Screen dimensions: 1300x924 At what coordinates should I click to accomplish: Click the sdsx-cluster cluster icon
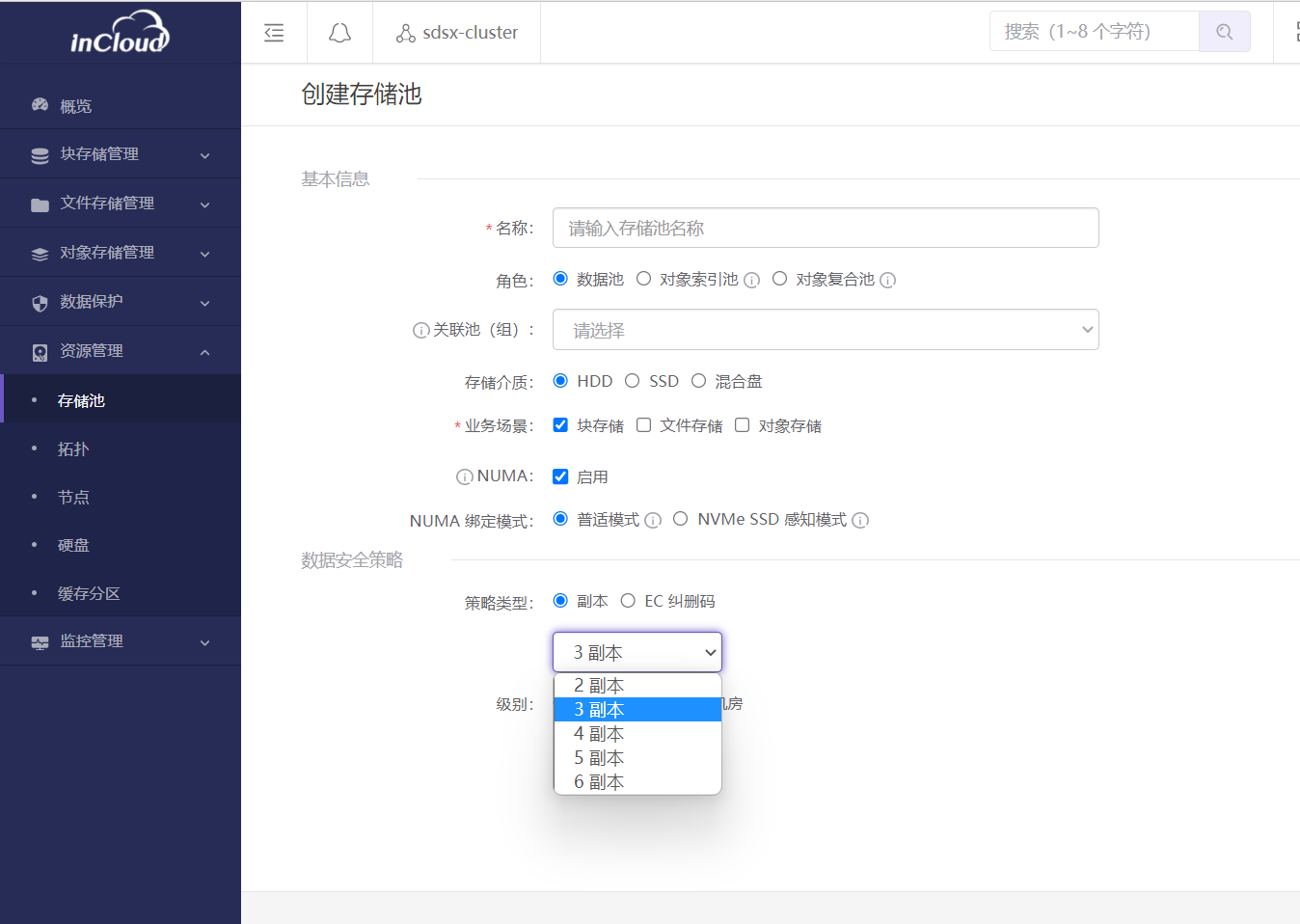click(x=406, y=33)
